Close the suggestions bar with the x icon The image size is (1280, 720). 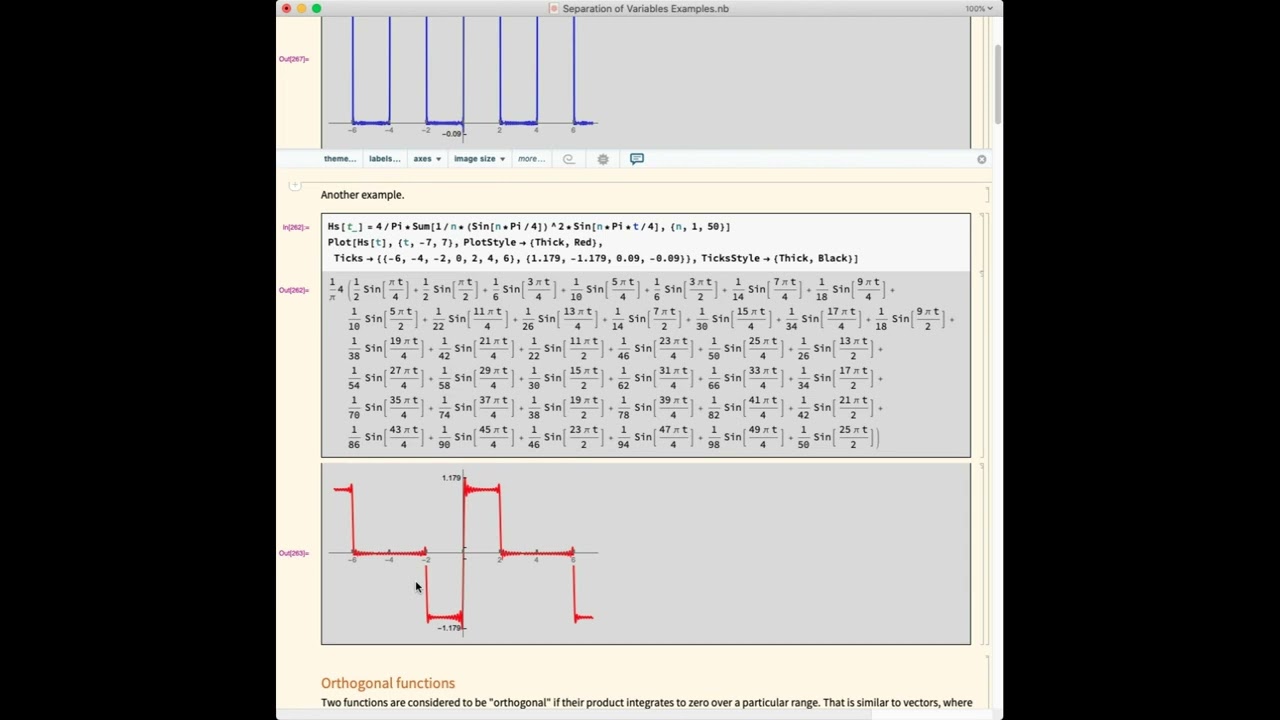click(x=981, y=159)
